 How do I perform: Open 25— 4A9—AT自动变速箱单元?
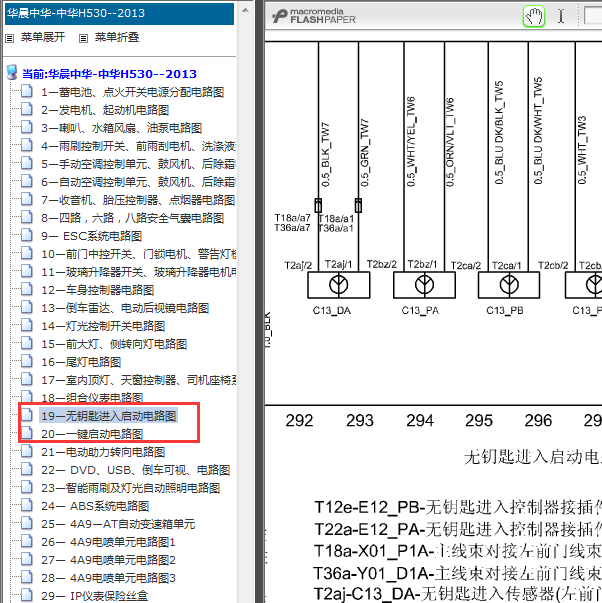pos(118,524)
